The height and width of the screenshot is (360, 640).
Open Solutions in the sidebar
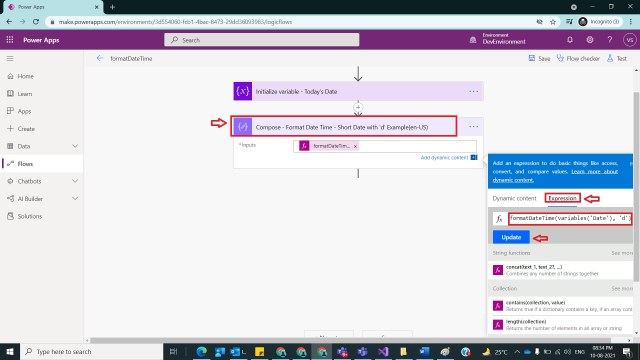29,216
